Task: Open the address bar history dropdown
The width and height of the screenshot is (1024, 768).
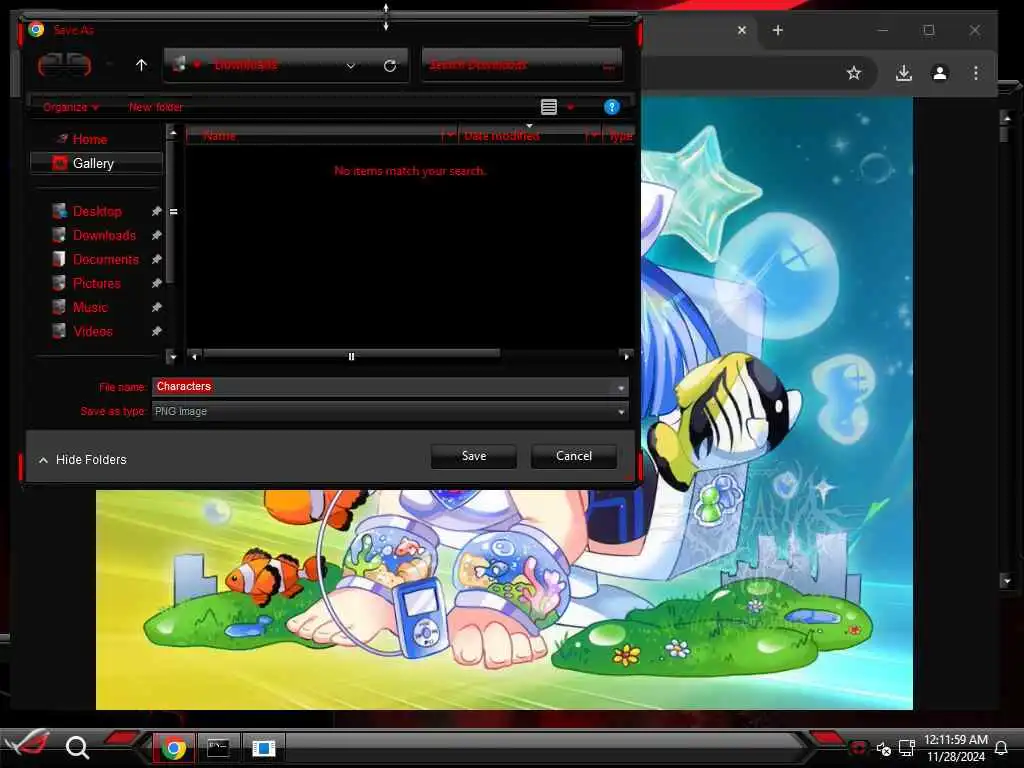Action: (x=351, y=65)
